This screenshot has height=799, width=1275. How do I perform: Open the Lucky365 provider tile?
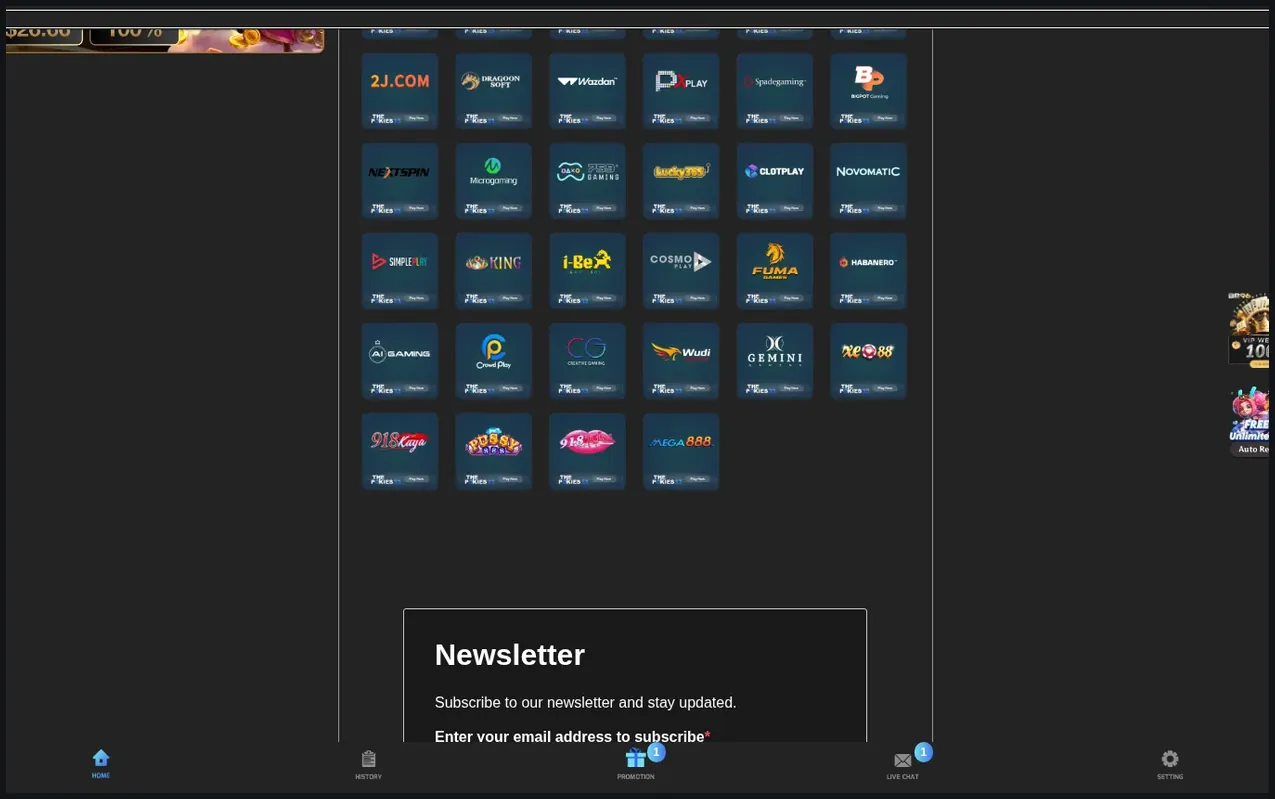(x=681, y=181)
